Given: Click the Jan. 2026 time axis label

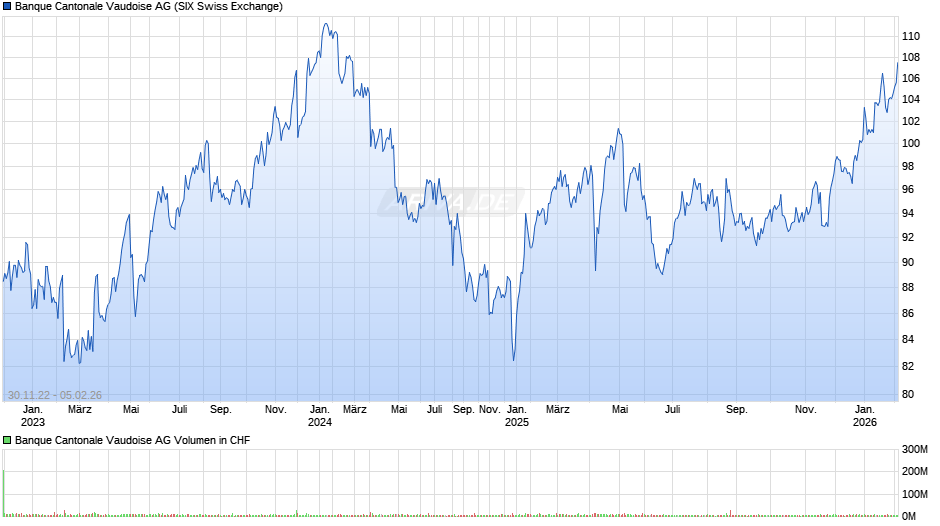Looking at the screenshot, I should coord(864,416).
